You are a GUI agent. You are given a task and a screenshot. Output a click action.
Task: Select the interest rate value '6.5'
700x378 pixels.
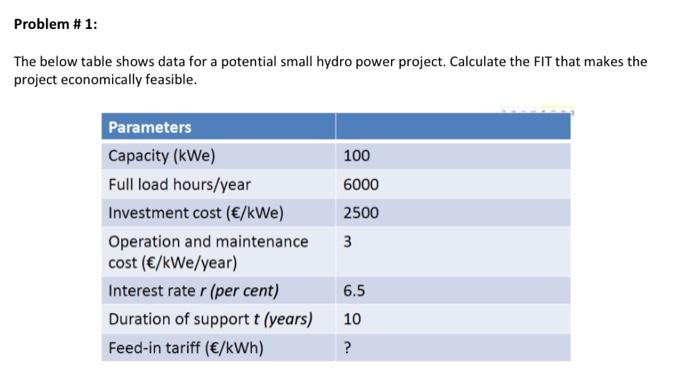(x=354, y=291)
